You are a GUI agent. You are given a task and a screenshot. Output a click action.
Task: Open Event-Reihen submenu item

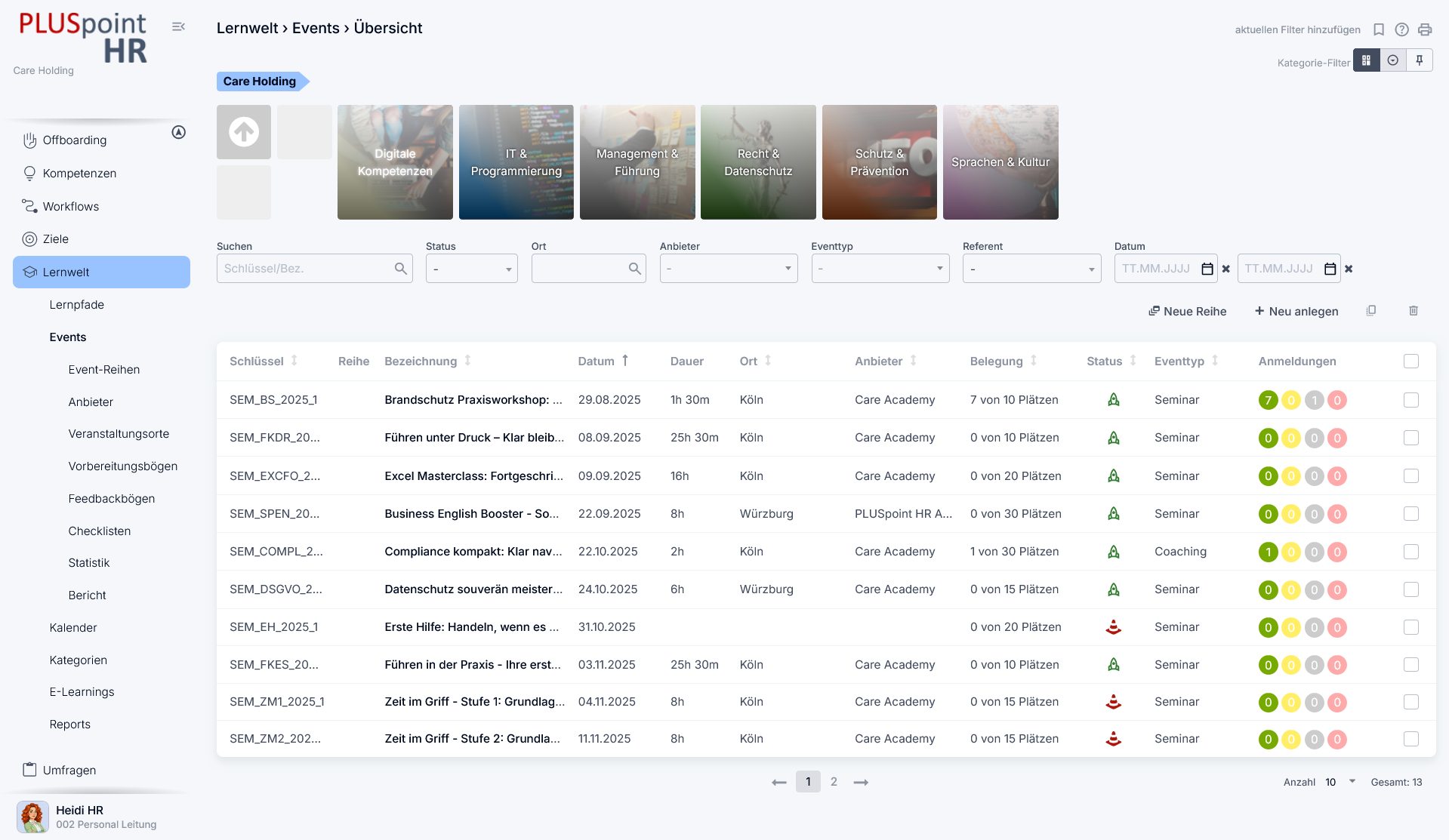click(x=104, y=370)
